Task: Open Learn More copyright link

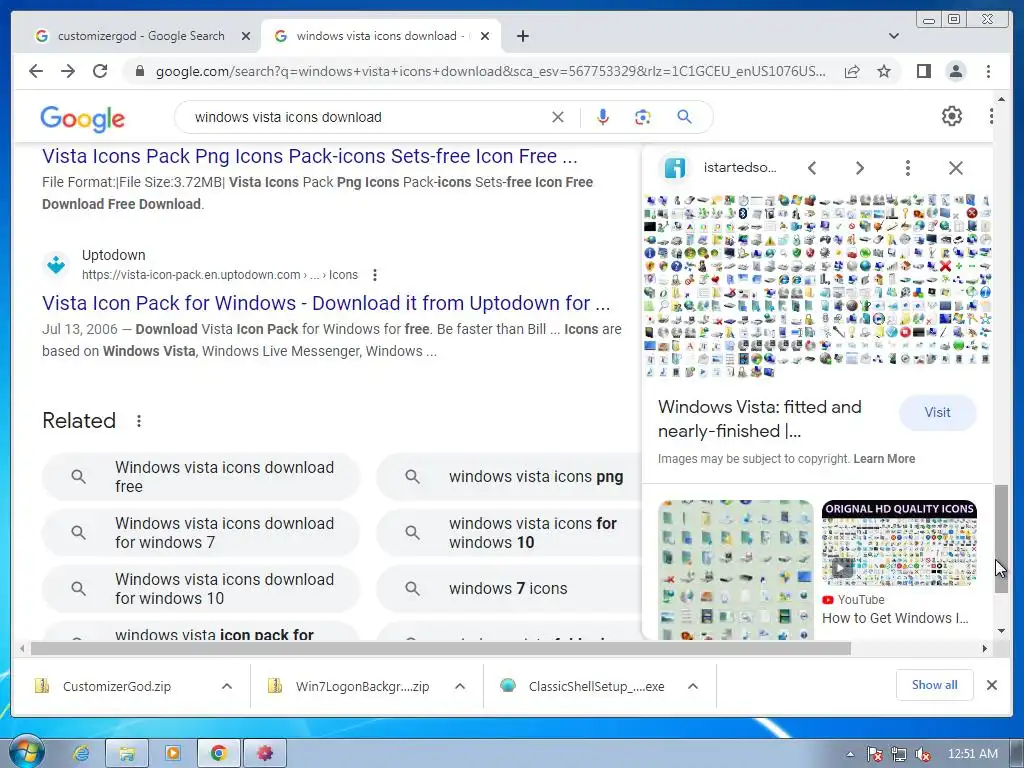Action: coord(884,458)
